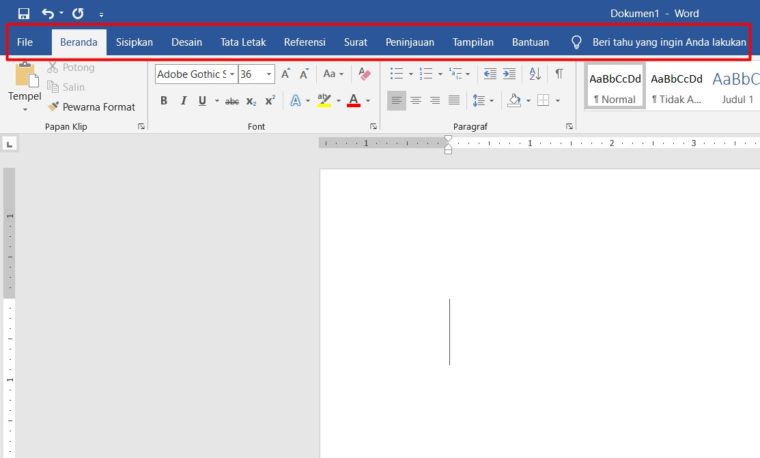Switch to the Desain tab

[x=187, y=42]
